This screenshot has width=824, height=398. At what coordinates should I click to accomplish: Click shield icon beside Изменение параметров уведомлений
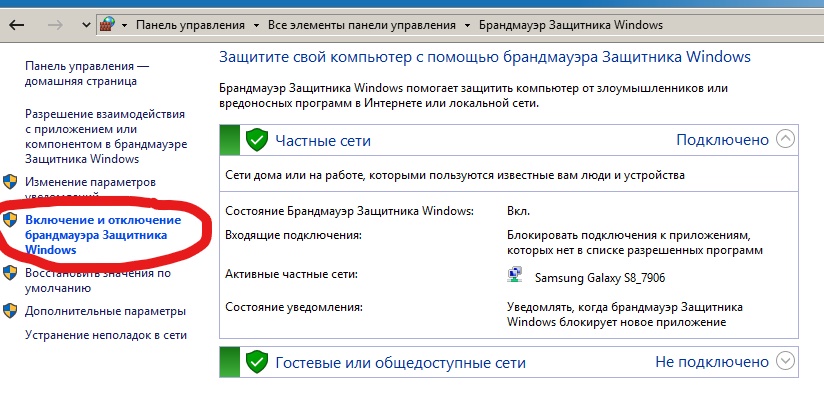10,182
